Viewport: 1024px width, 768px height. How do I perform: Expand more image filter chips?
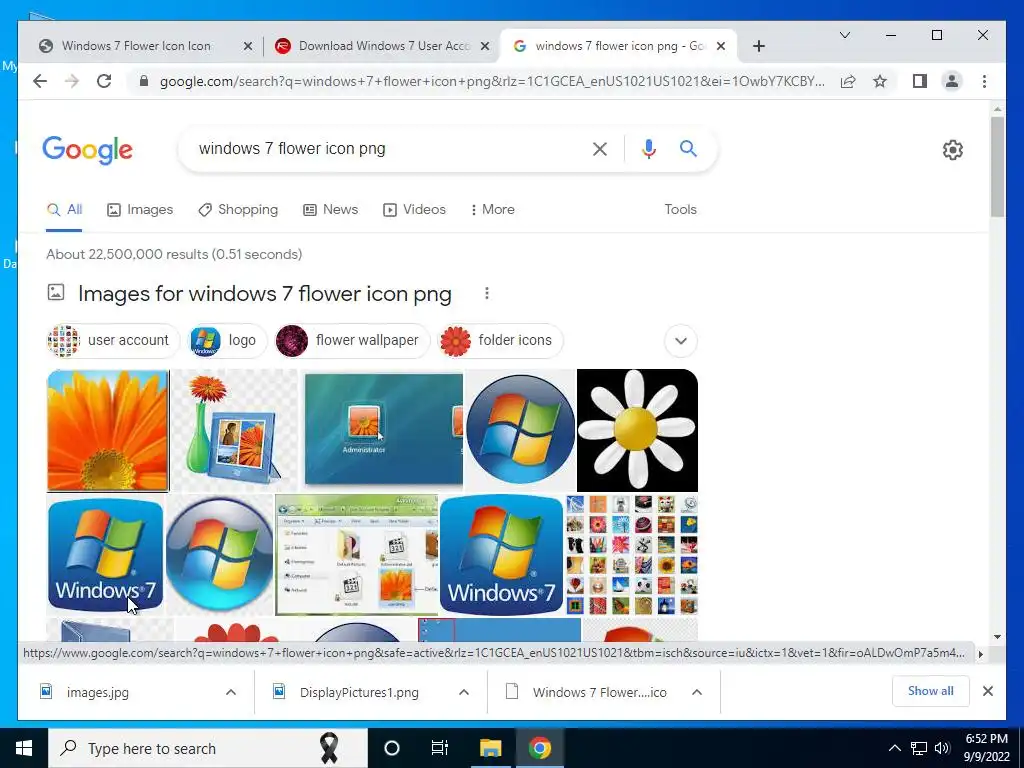click(680, 341)
